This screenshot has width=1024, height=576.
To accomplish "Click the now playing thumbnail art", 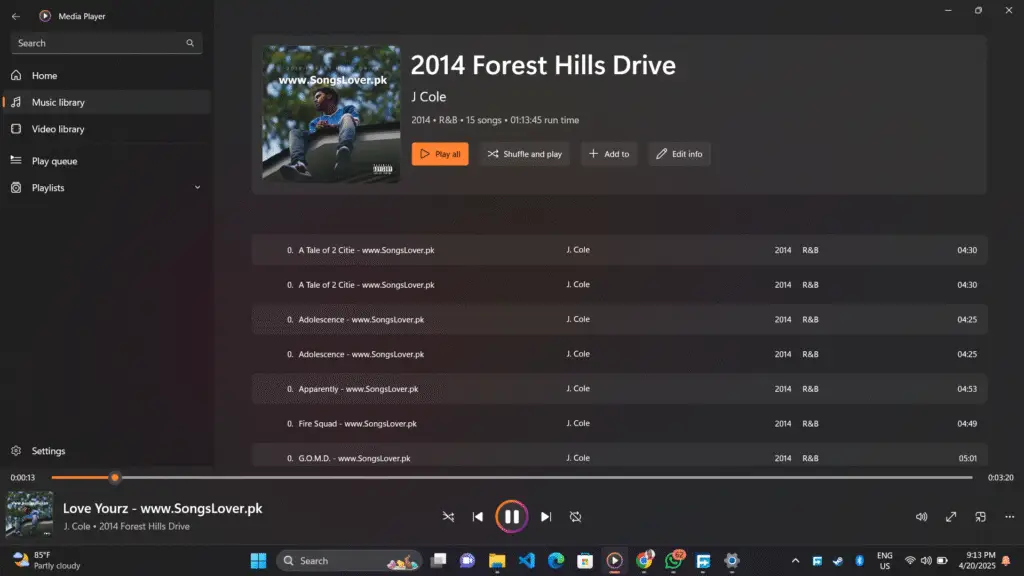I will click(x=29, y=514).
